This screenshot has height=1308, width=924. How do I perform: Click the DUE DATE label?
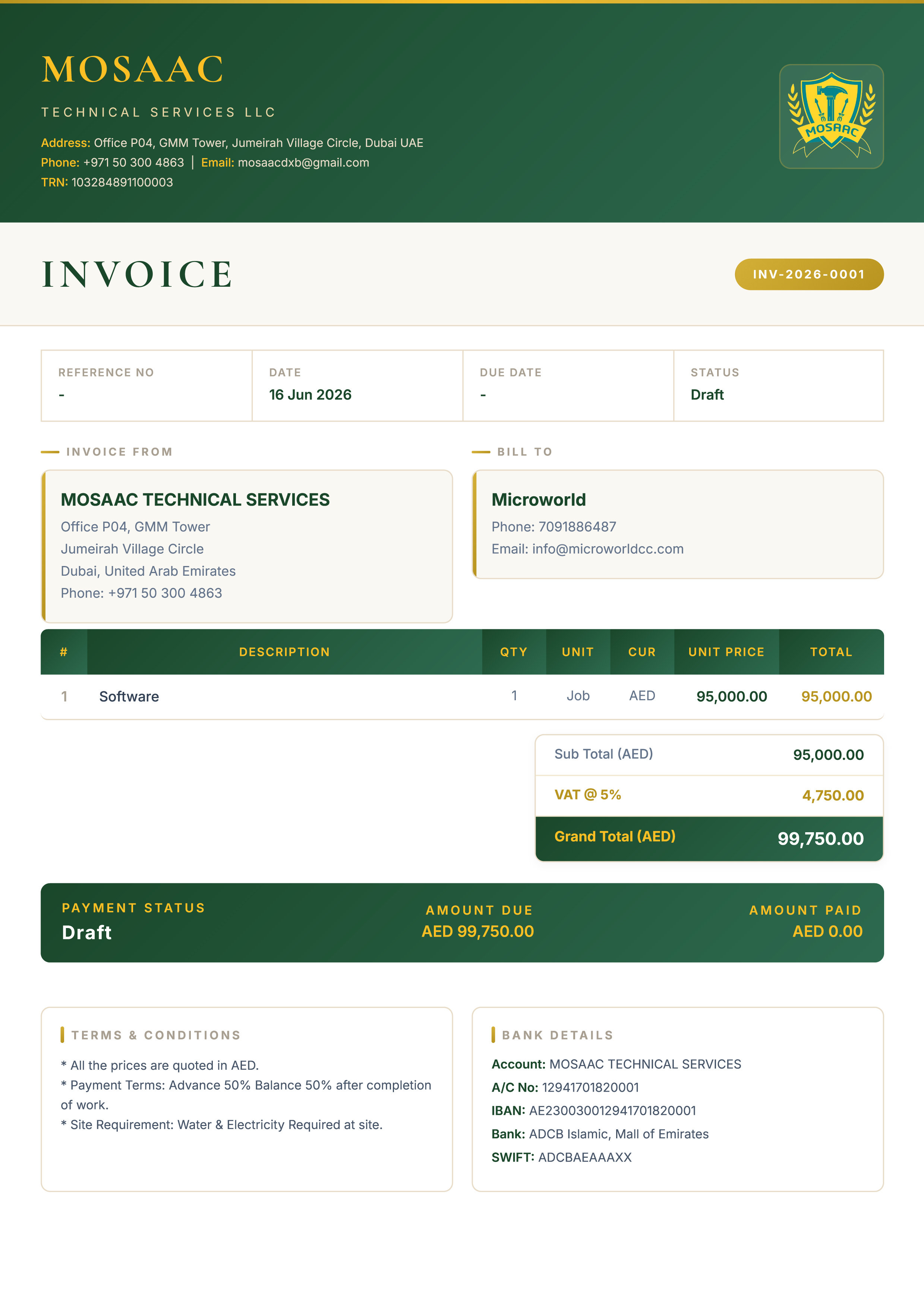(511, 372)
